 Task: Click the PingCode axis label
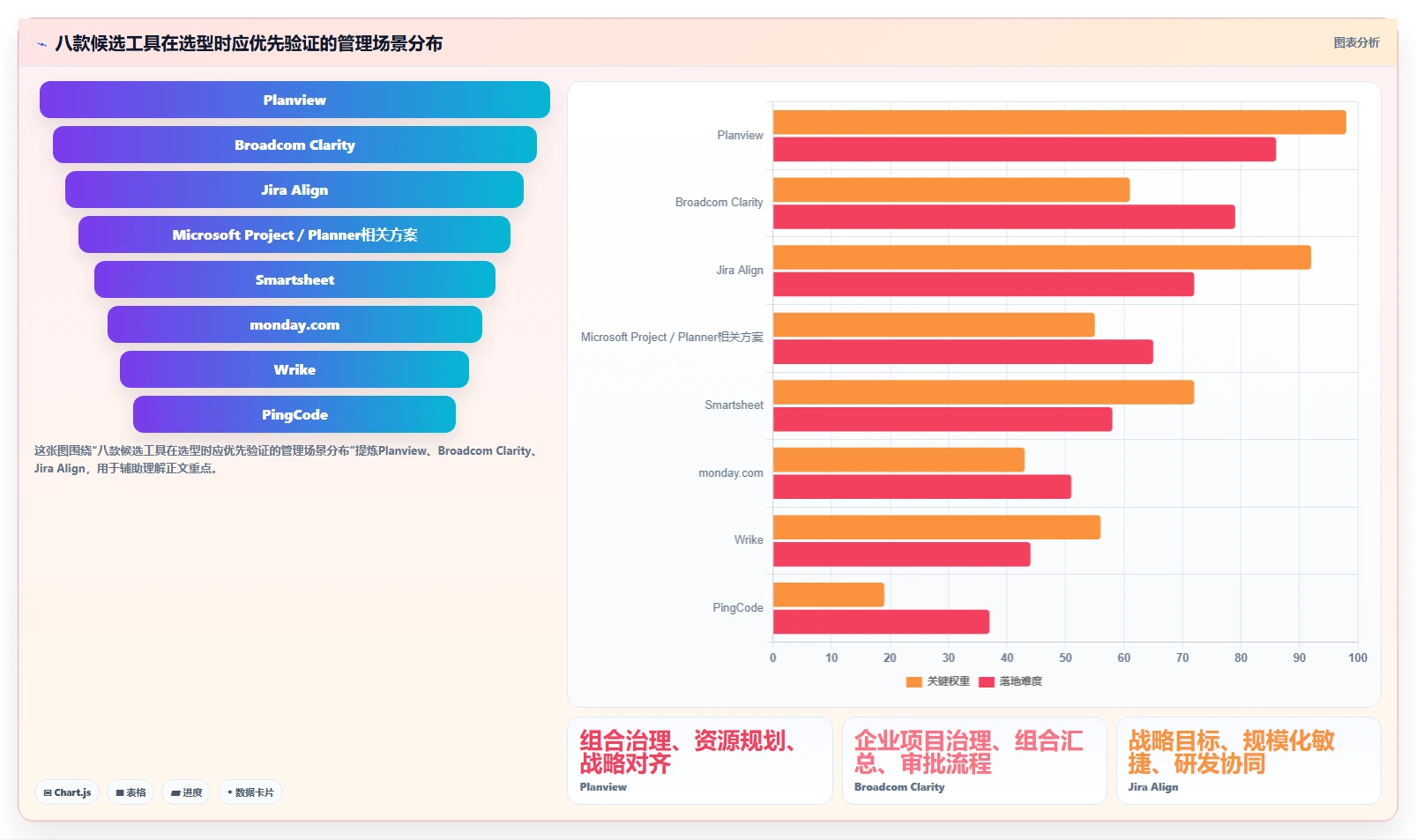(x=738, y=607)
